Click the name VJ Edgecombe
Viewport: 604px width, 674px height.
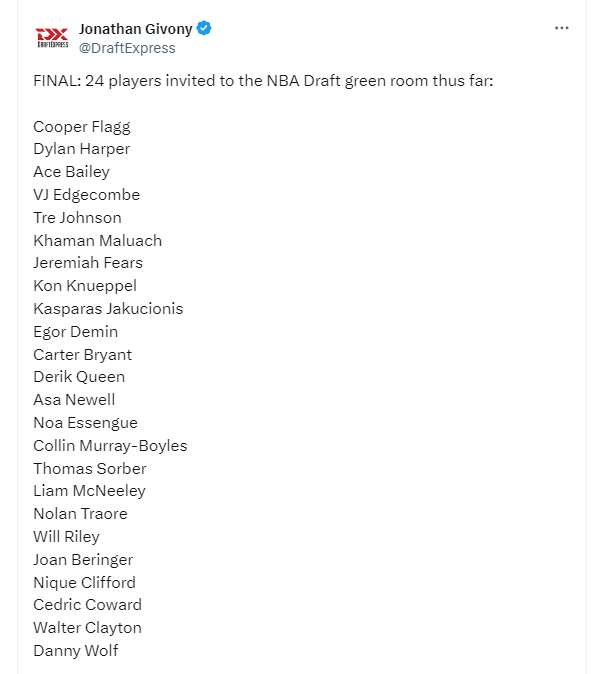point(87,195)
